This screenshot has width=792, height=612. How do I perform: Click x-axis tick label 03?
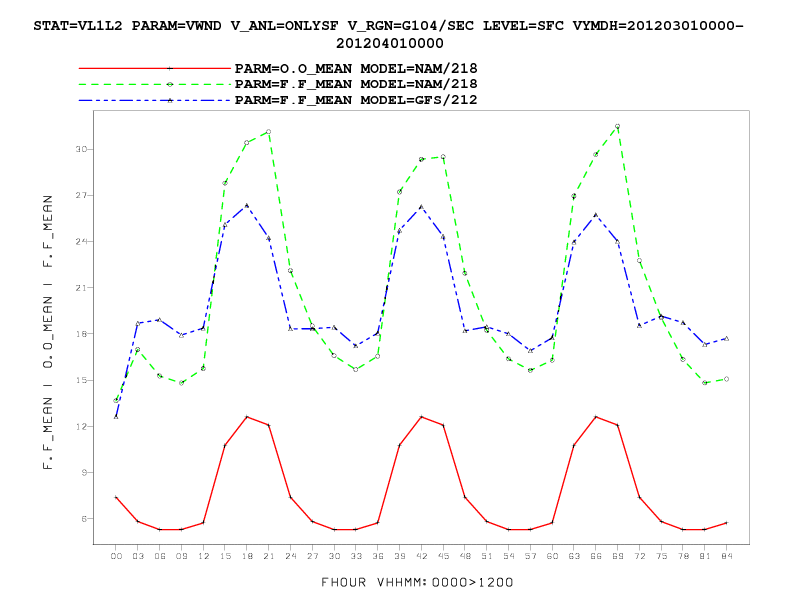[x=138, y=556]
